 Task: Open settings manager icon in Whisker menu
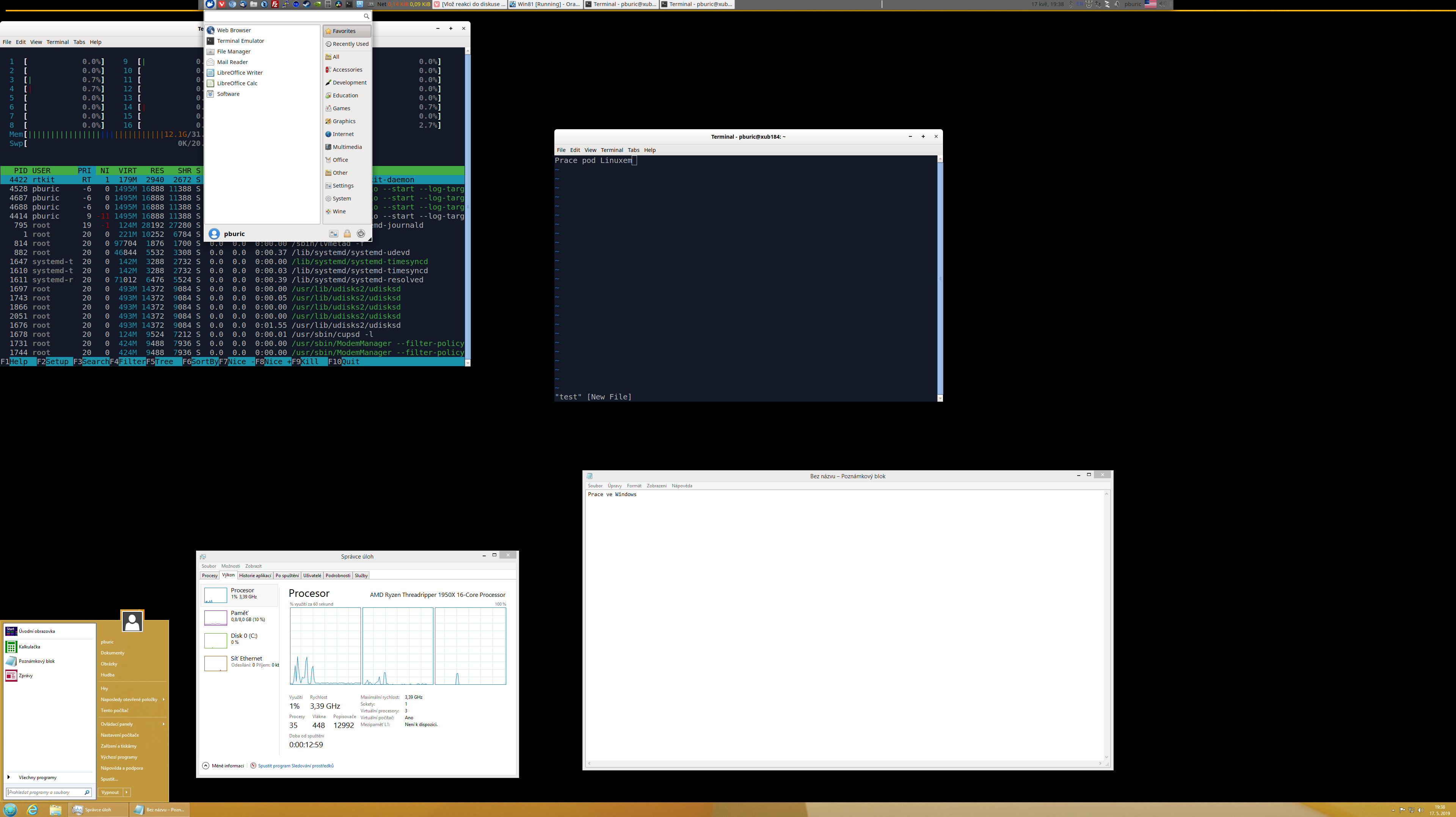click(334, 233)
